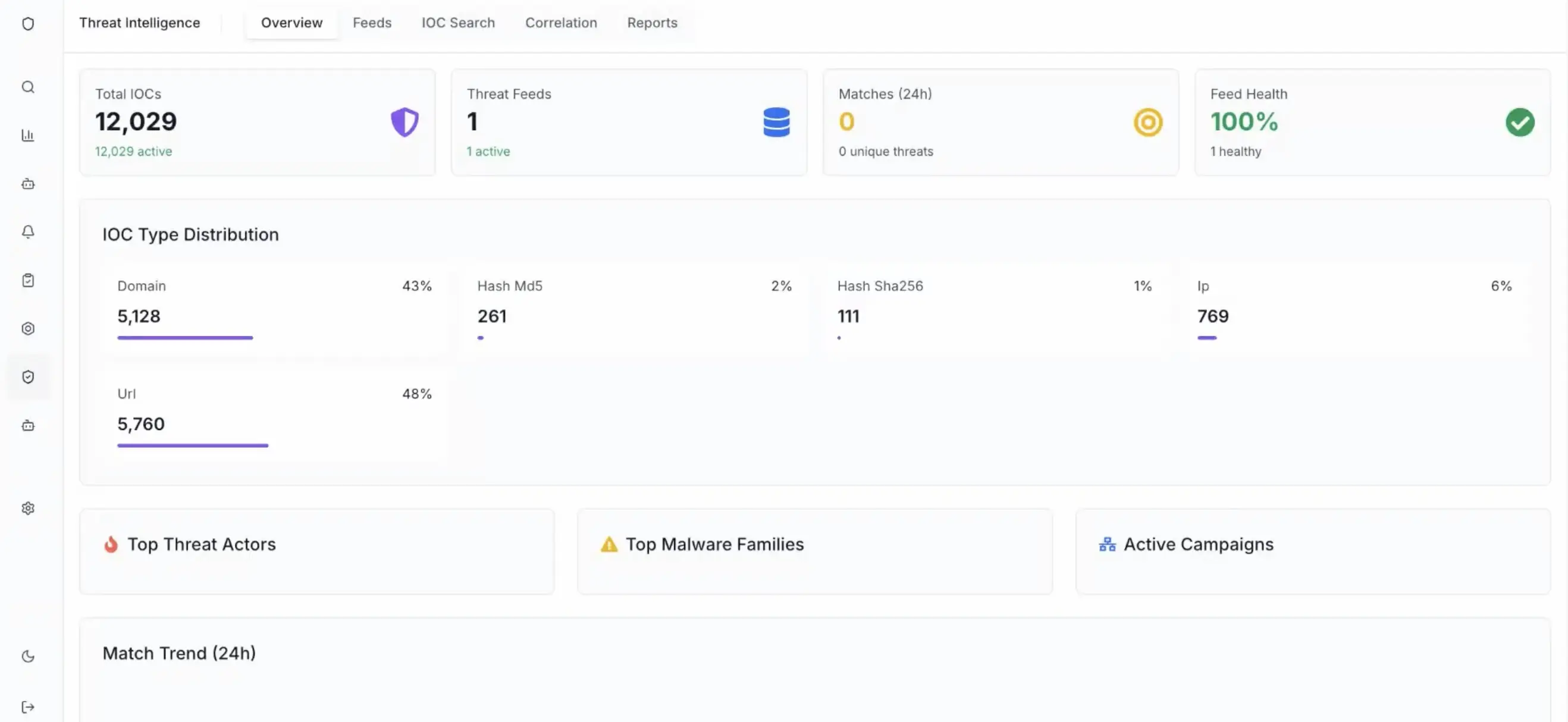Expand the Top Malware Families section
1568x722 pixels.
pos(714,544)
